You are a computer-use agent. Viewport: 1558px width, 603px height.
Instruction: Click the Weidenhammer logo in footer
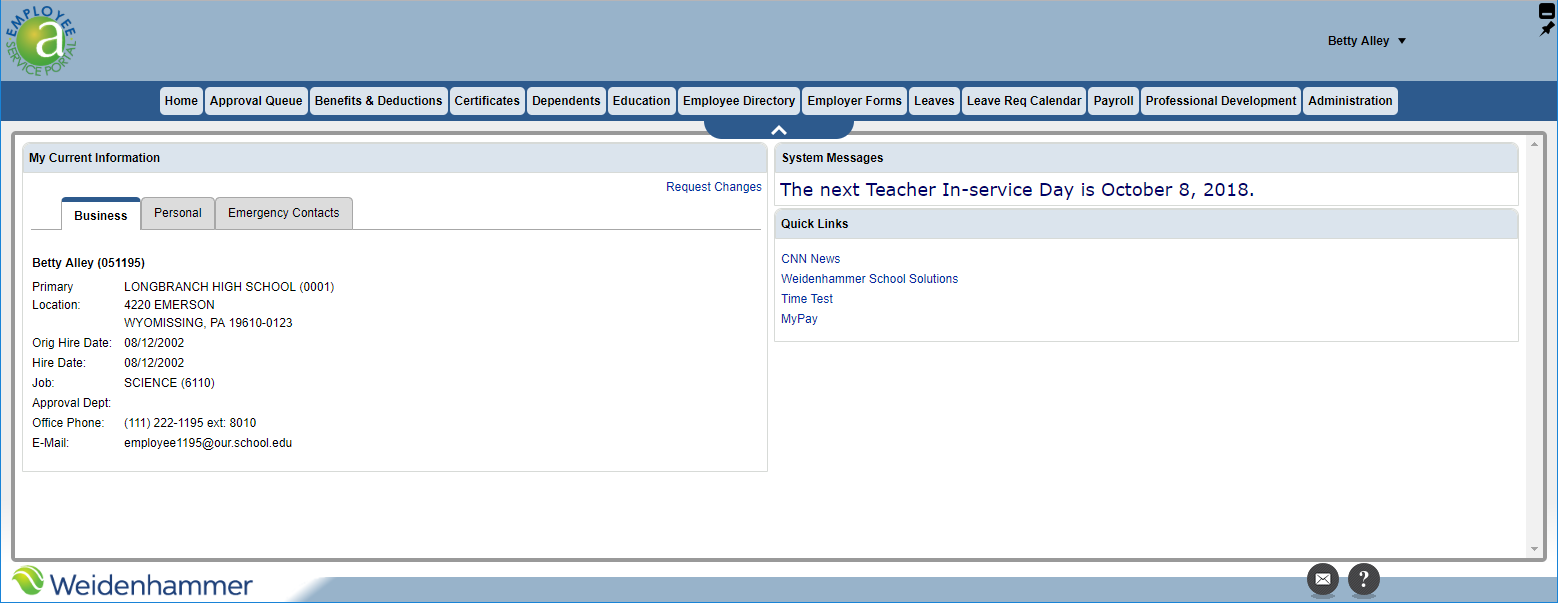pyautogui.click(x=133, y=583)
